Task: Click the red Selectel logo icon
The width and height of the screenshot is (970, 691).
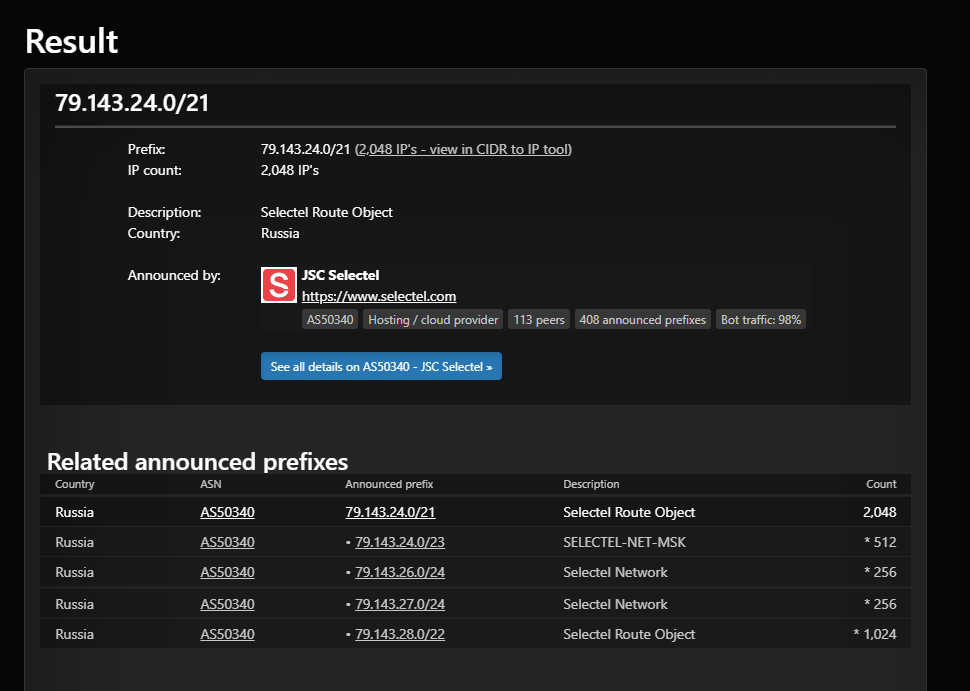Action: [278, 285]
